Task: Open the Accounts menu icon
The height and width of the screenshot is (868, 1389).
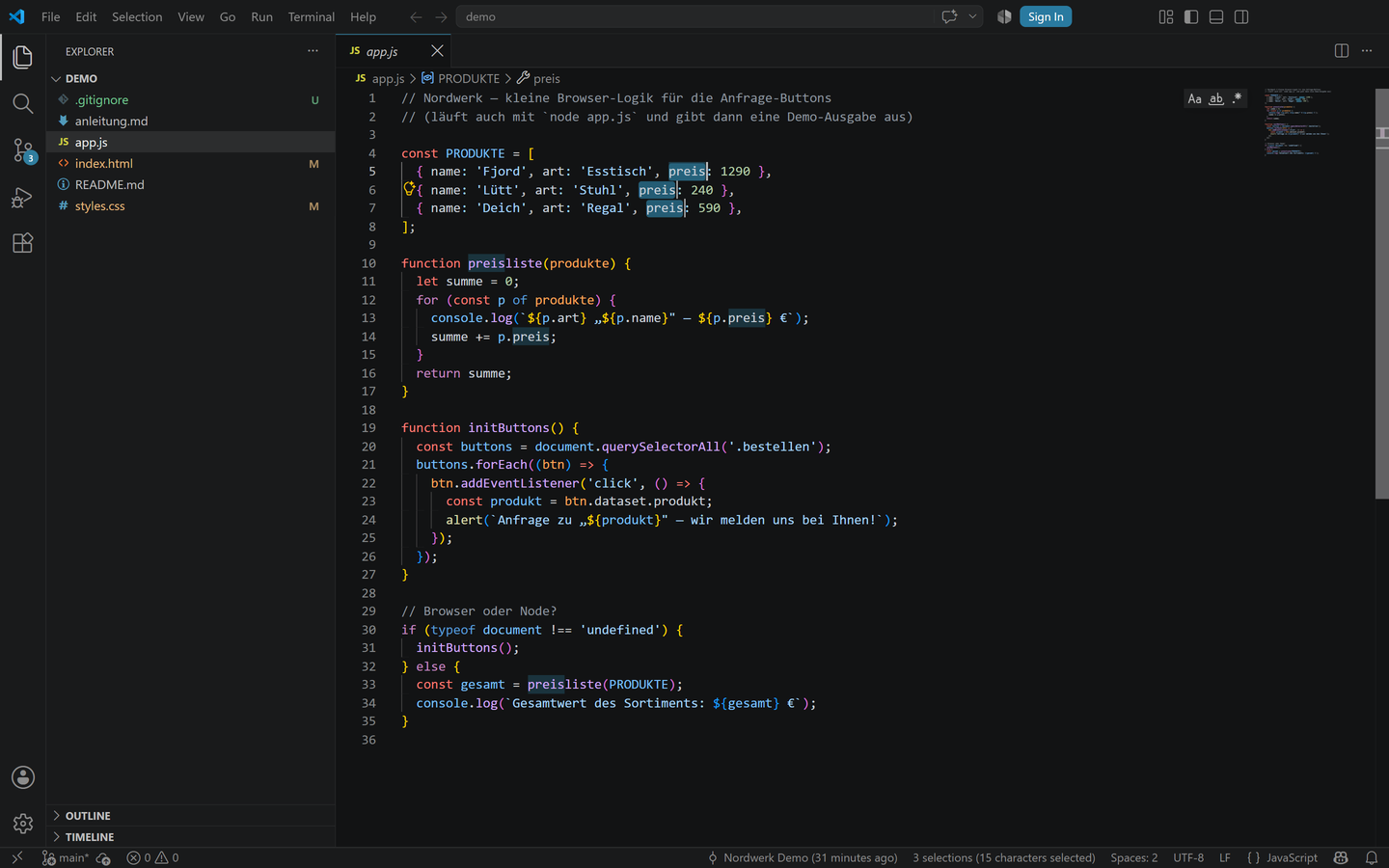Action: pos(23,777)
